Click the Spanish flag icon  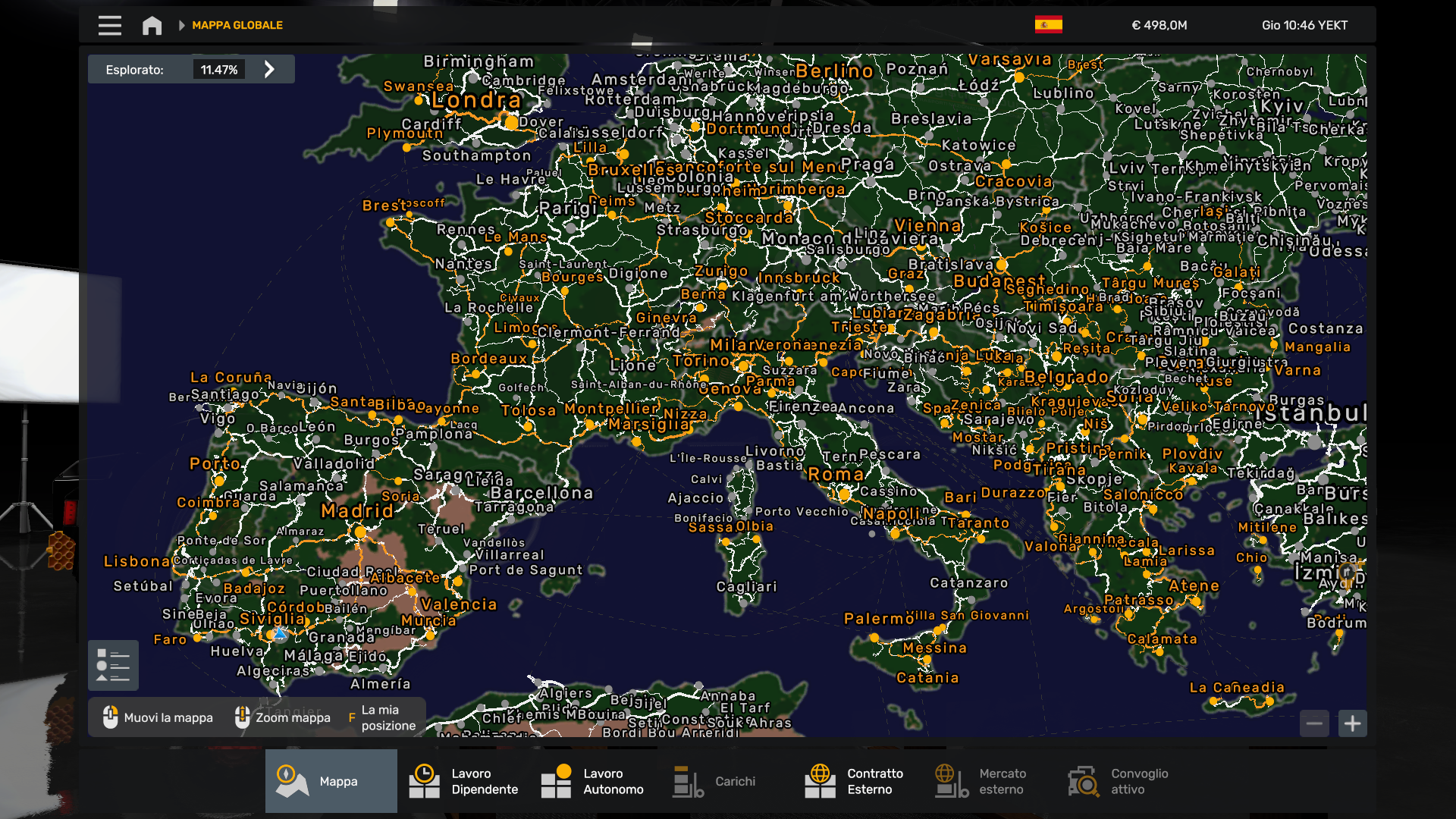[x=1048, y=25]
